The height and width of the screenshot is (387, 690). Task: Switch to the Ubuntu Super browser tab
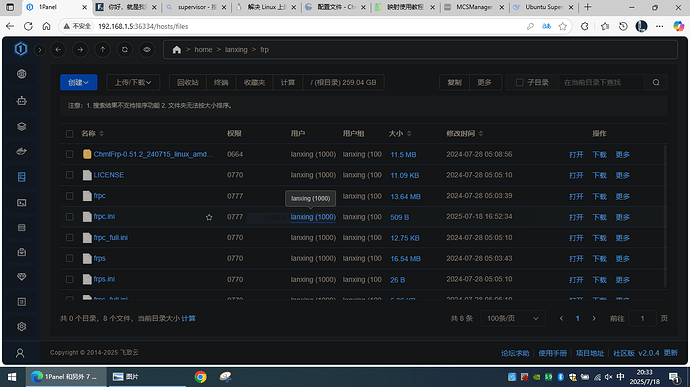[x=544, y=7]
